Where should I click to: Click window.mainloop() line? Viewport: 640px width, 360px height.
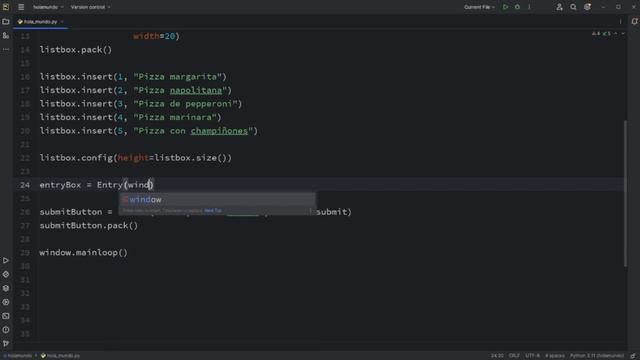[x=83, y=253]
